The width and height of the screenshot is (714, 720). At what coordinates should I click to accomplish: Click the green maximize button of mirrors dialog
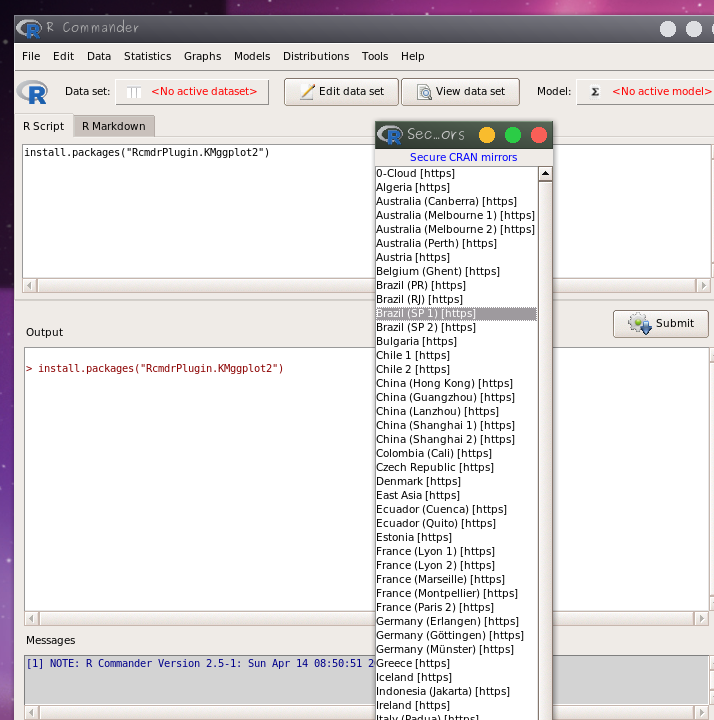pyautogui.click(x=513, y=135)
